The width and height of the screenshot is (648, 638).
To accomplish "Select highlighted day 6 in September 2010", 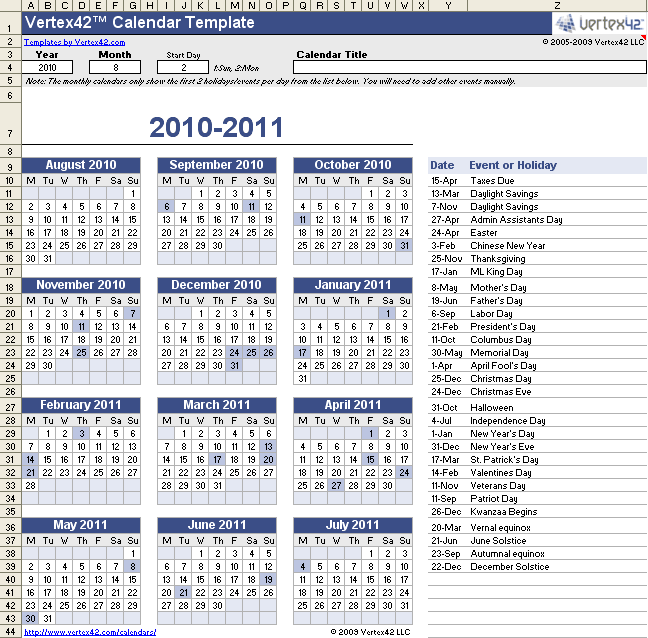I will pyautogui.click(x=166, y=207).
